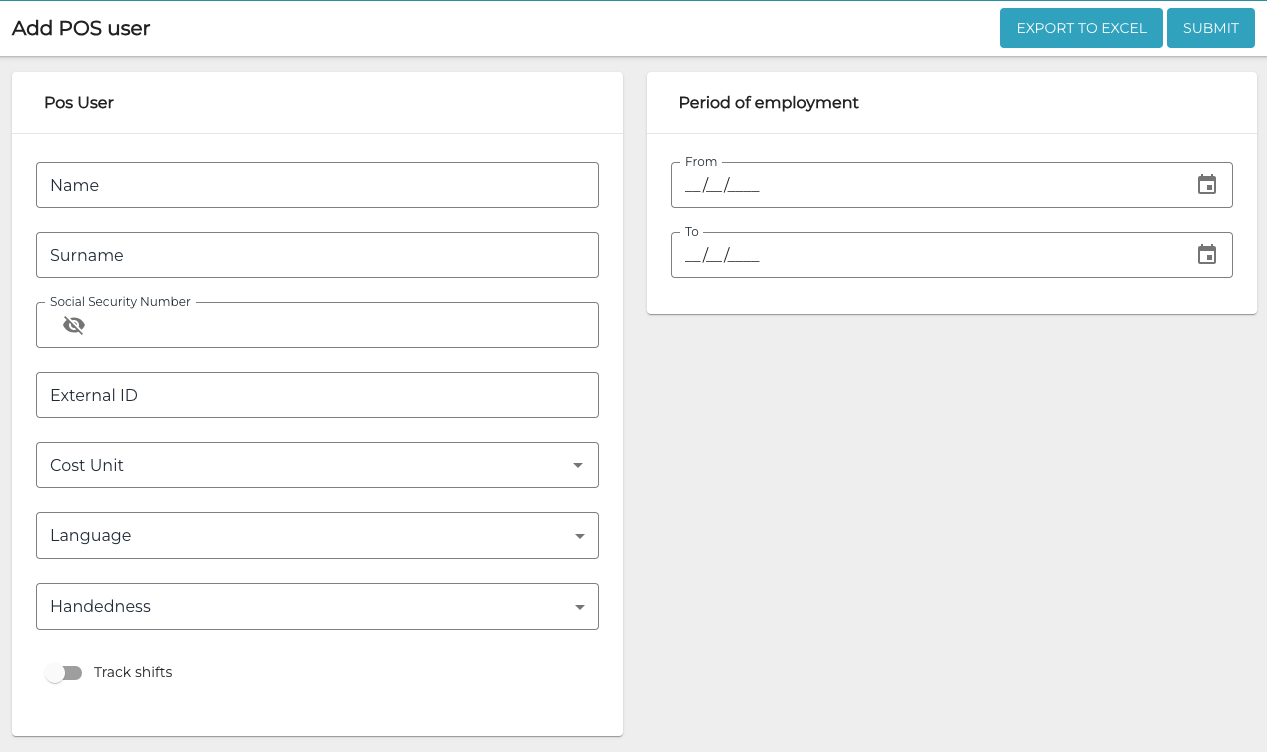This screenshot has height=752, width=1267.
Task: Expand the Handedness dropdown arrow
Action: (579, 607)
